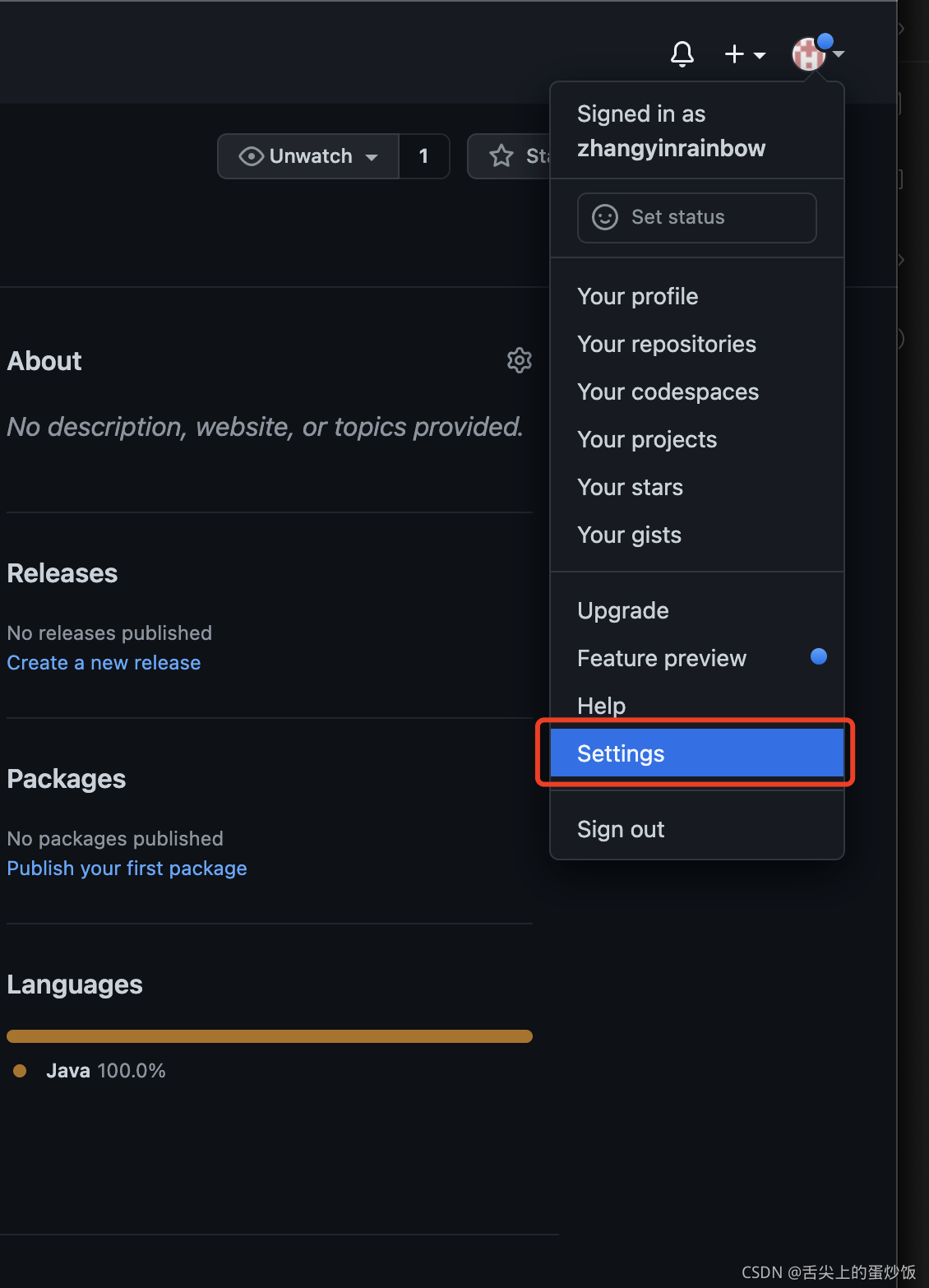
Task: Go to Your codespaces
Action: tap(668, 391)
